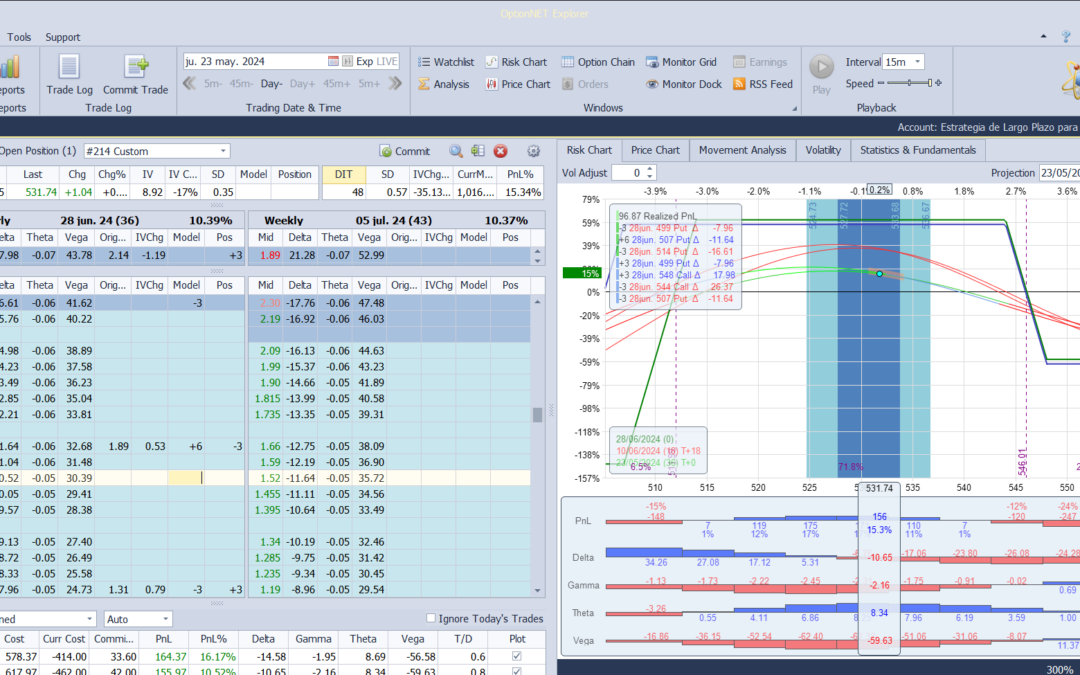Step back with double-left arrows
The width and height of the screenshot is (1080, 675).
(189, 83)
